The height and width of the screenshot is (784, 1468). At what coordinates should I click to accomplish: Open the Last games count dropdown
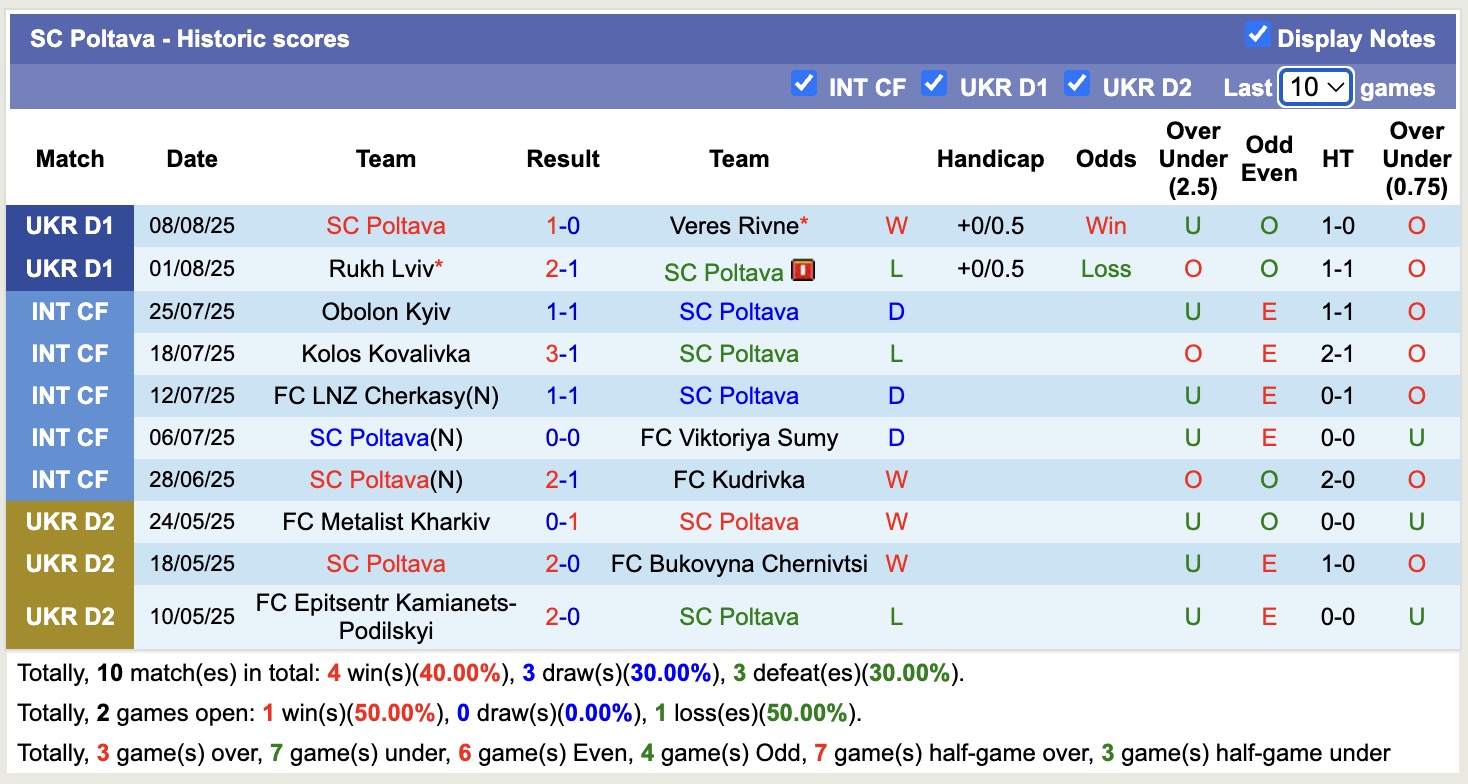click(1313, 87)
